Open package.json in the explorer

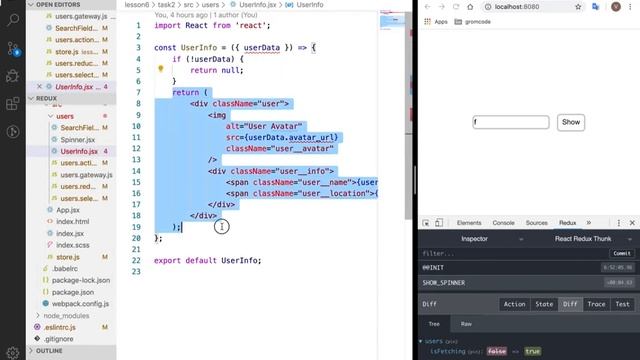coord(73,292)
